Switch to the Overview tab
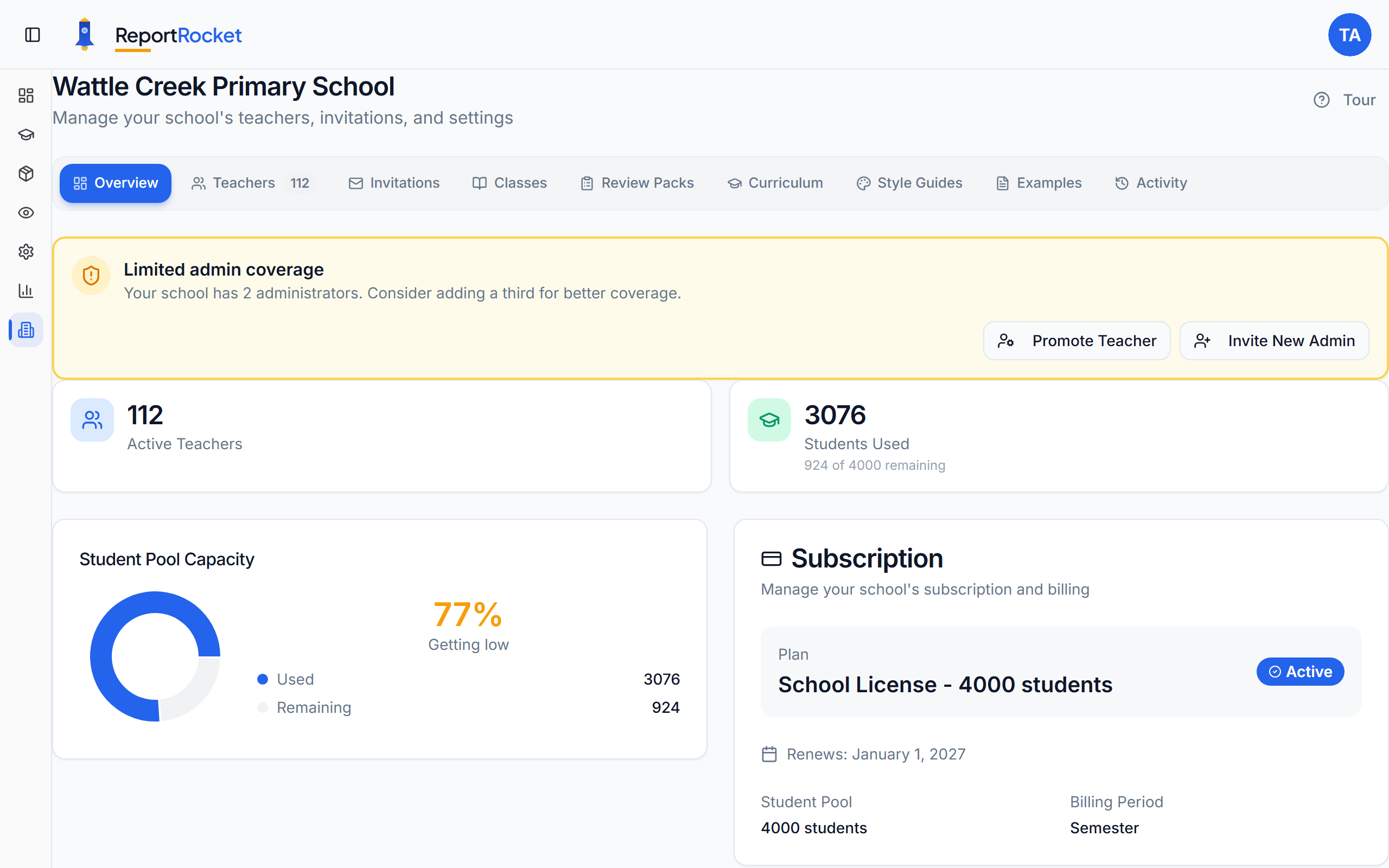The width and height of the screenshot is (1389, 868). coord(116,183)
